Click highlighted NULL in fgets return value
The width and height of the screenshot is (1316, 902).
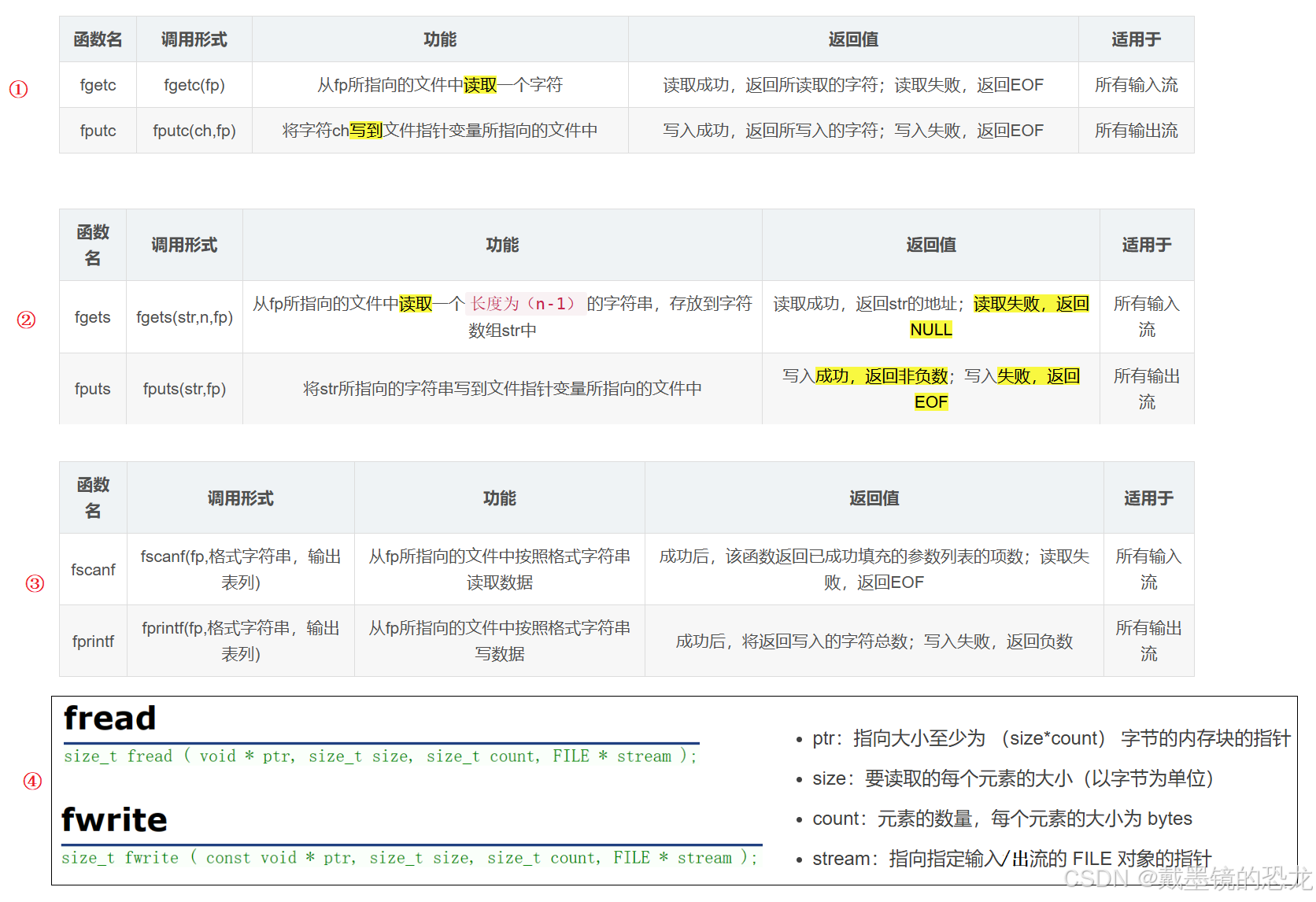click(931, 330)
